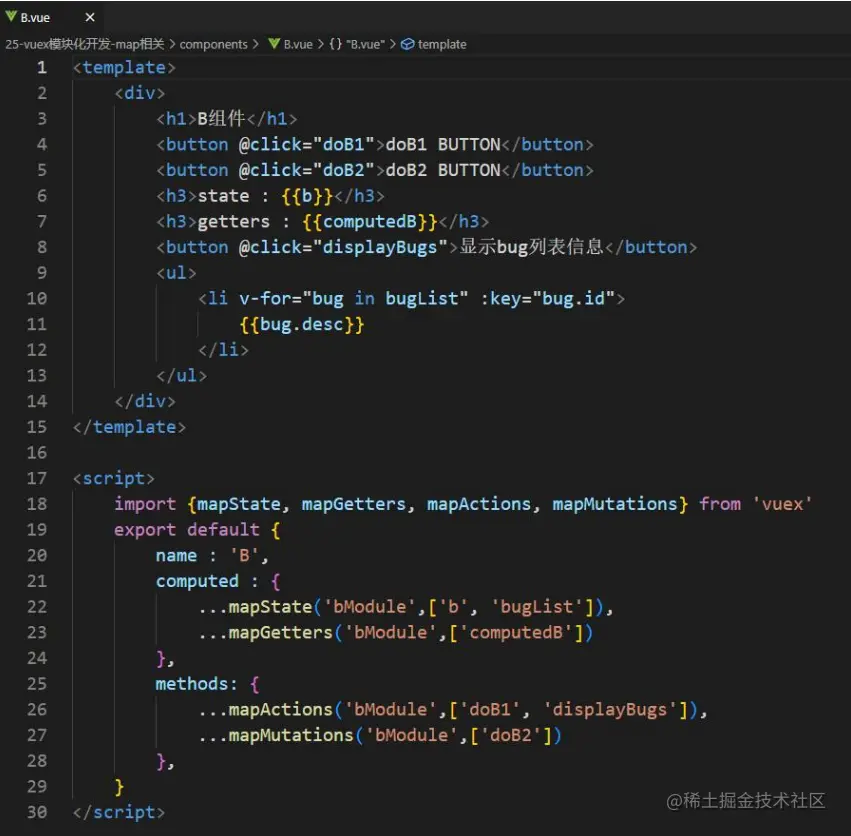The width and height of the screenshot is (851, 836).
Task: Open the components breadcrumb
Action: click(213, 45)
